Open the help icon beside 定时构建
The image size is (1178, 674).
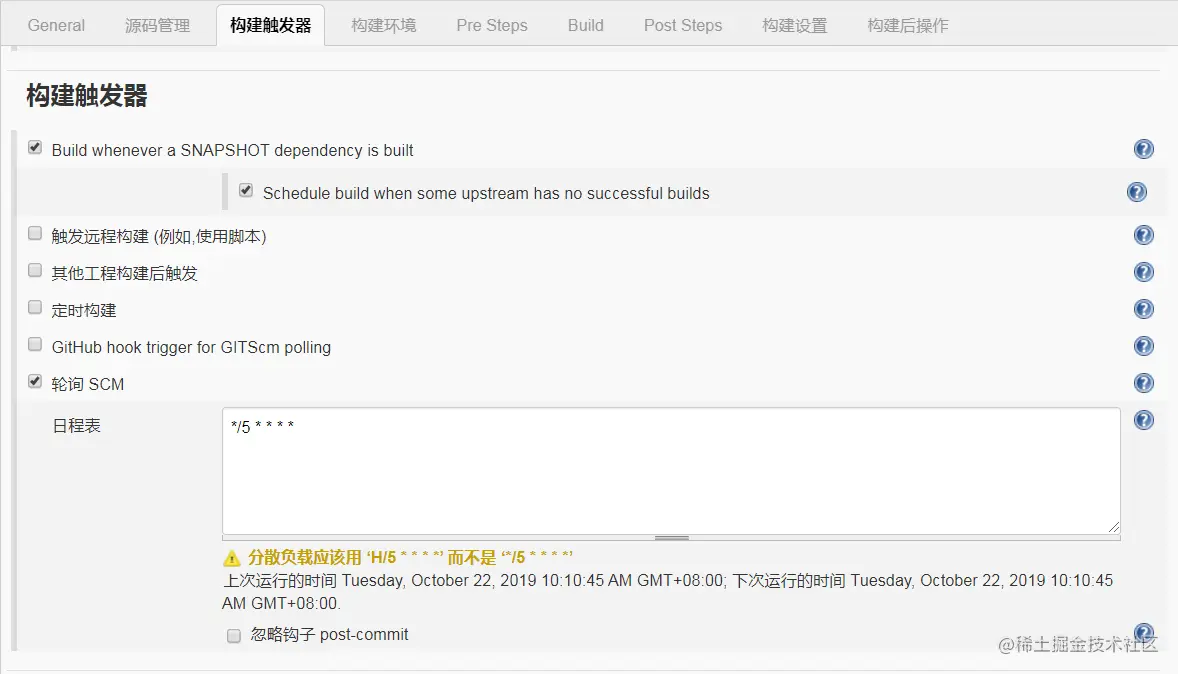(x=1143, y=309)
